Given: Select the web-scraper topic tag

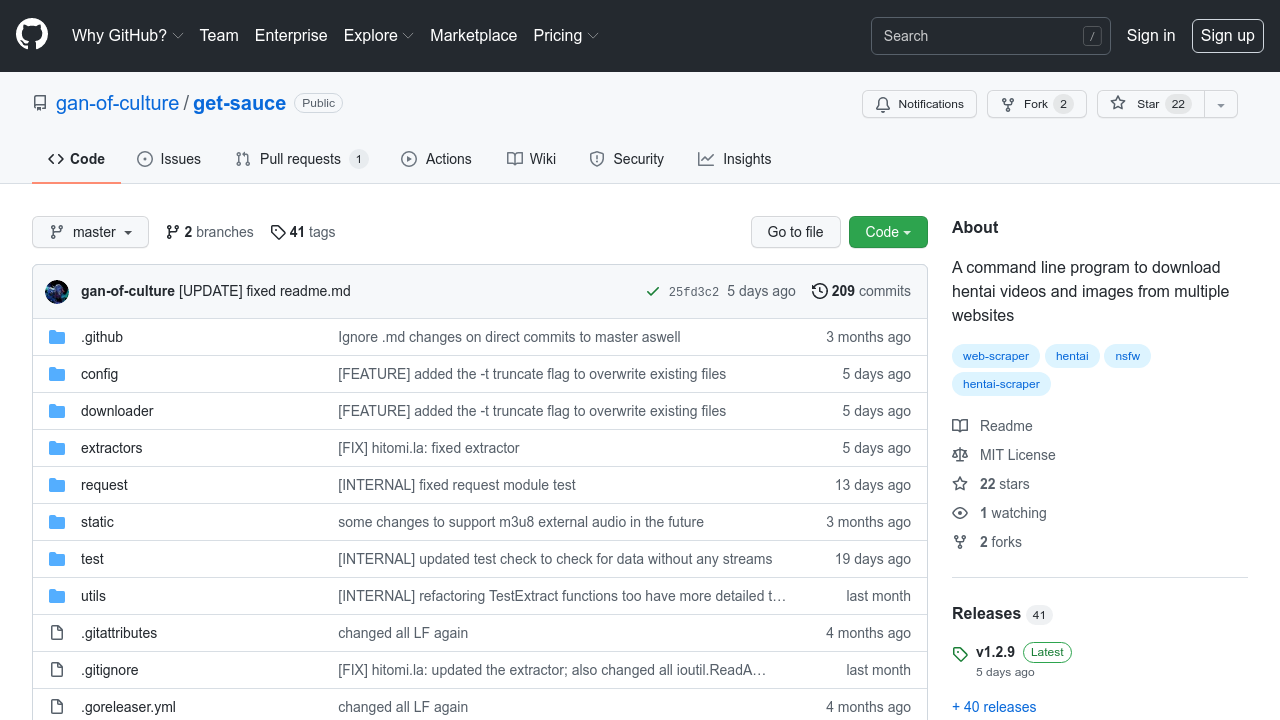Looking at the screenshot, I should 996,356.
